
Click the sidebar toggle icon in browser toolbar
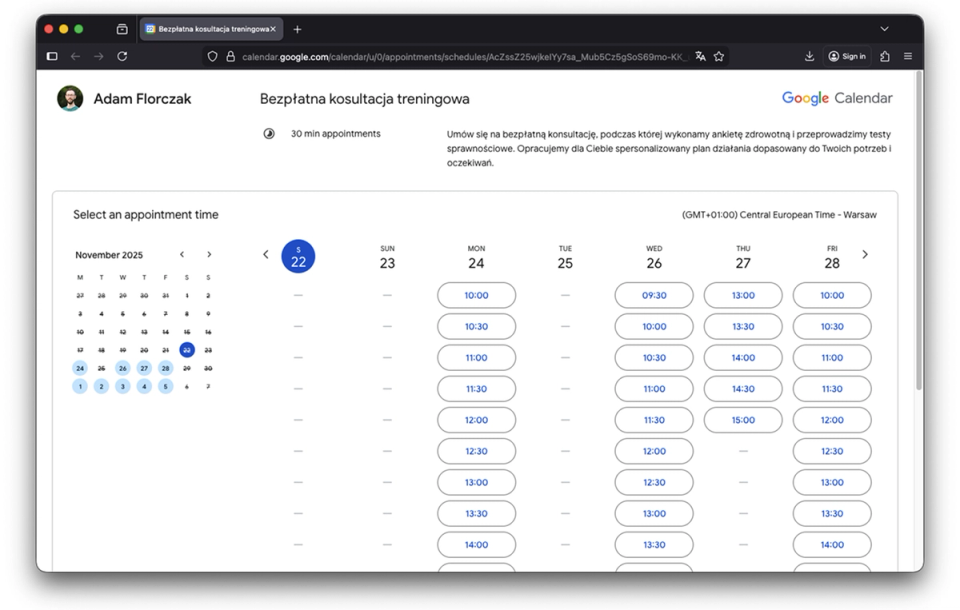(x=52, y=56)
